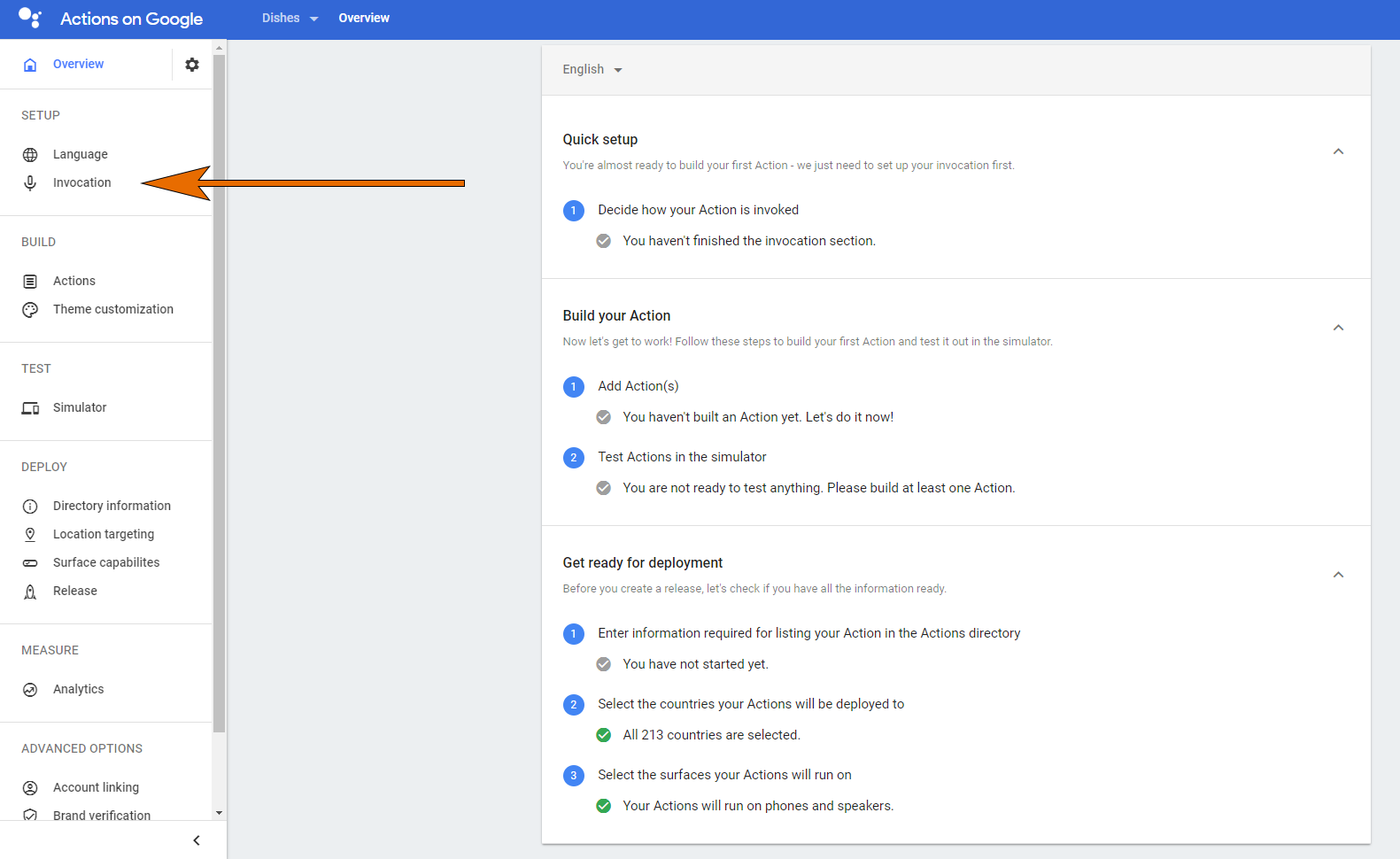Open the Dishes project dropdown

[x=290, y=19]
